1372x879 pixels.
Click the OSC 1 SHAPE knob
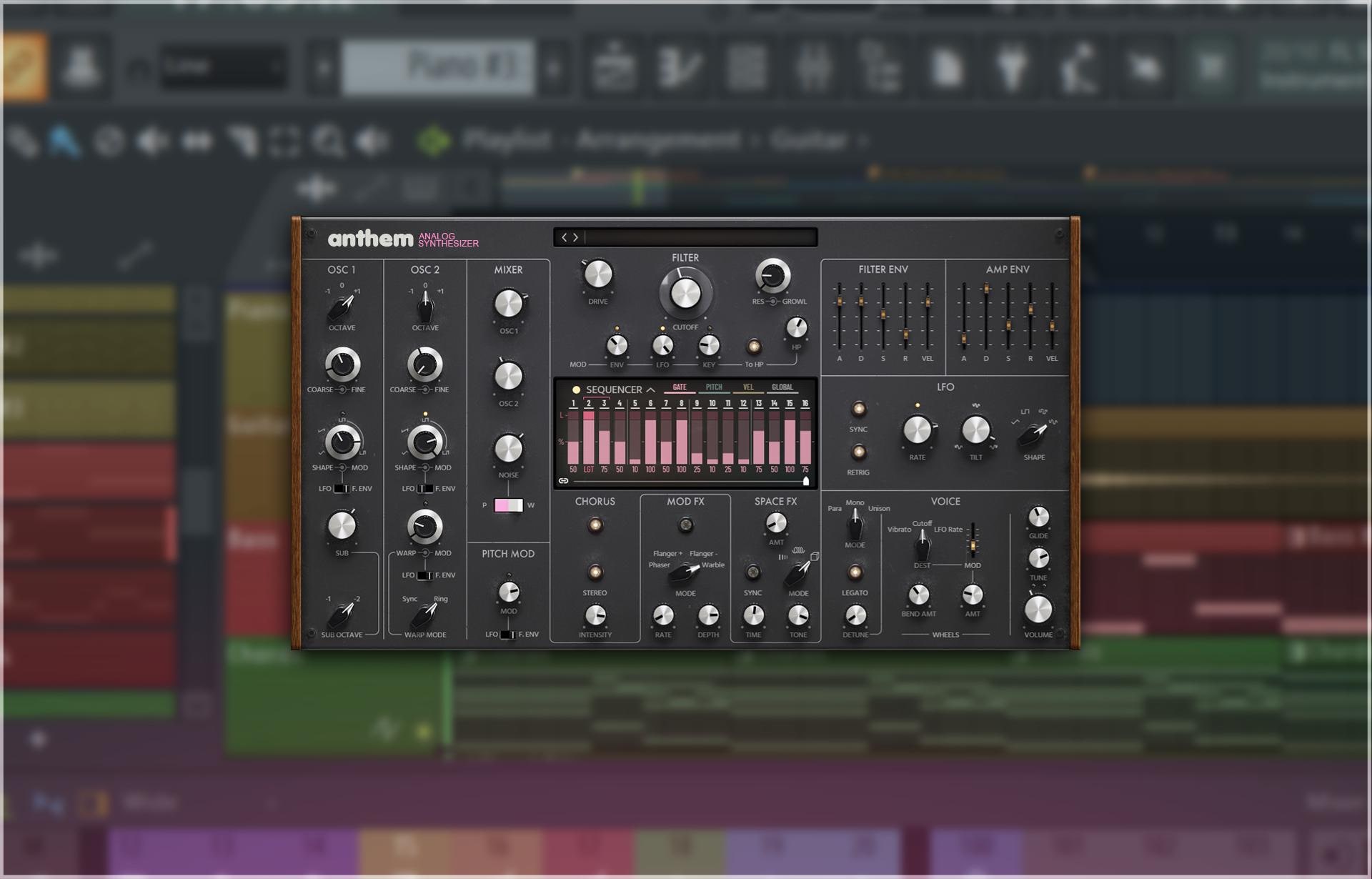(x=342, y=442)
